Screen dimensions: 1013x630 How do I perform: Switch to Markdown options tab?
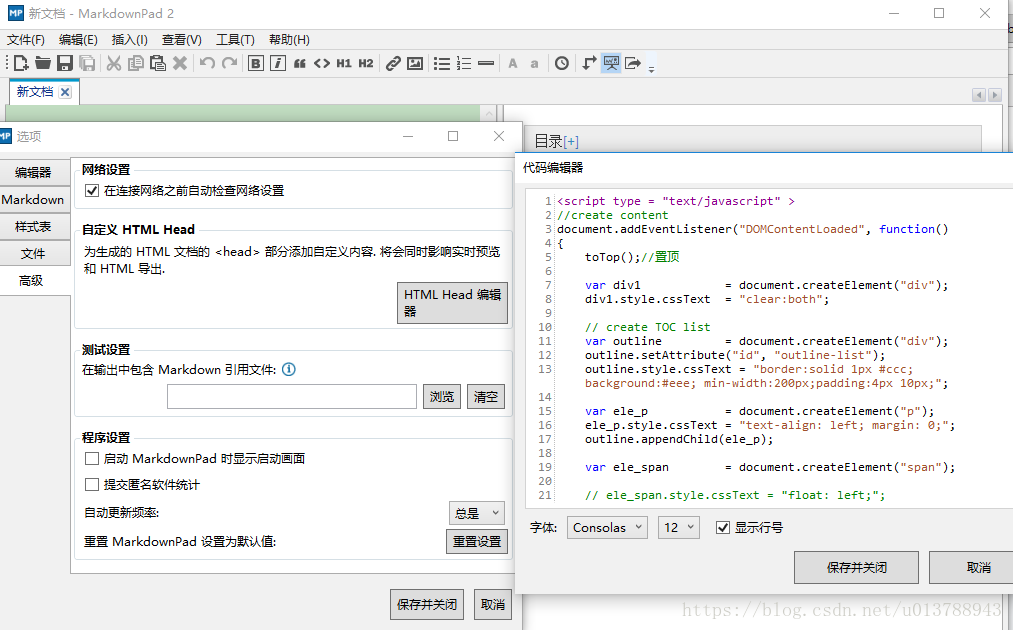point(34,200)
